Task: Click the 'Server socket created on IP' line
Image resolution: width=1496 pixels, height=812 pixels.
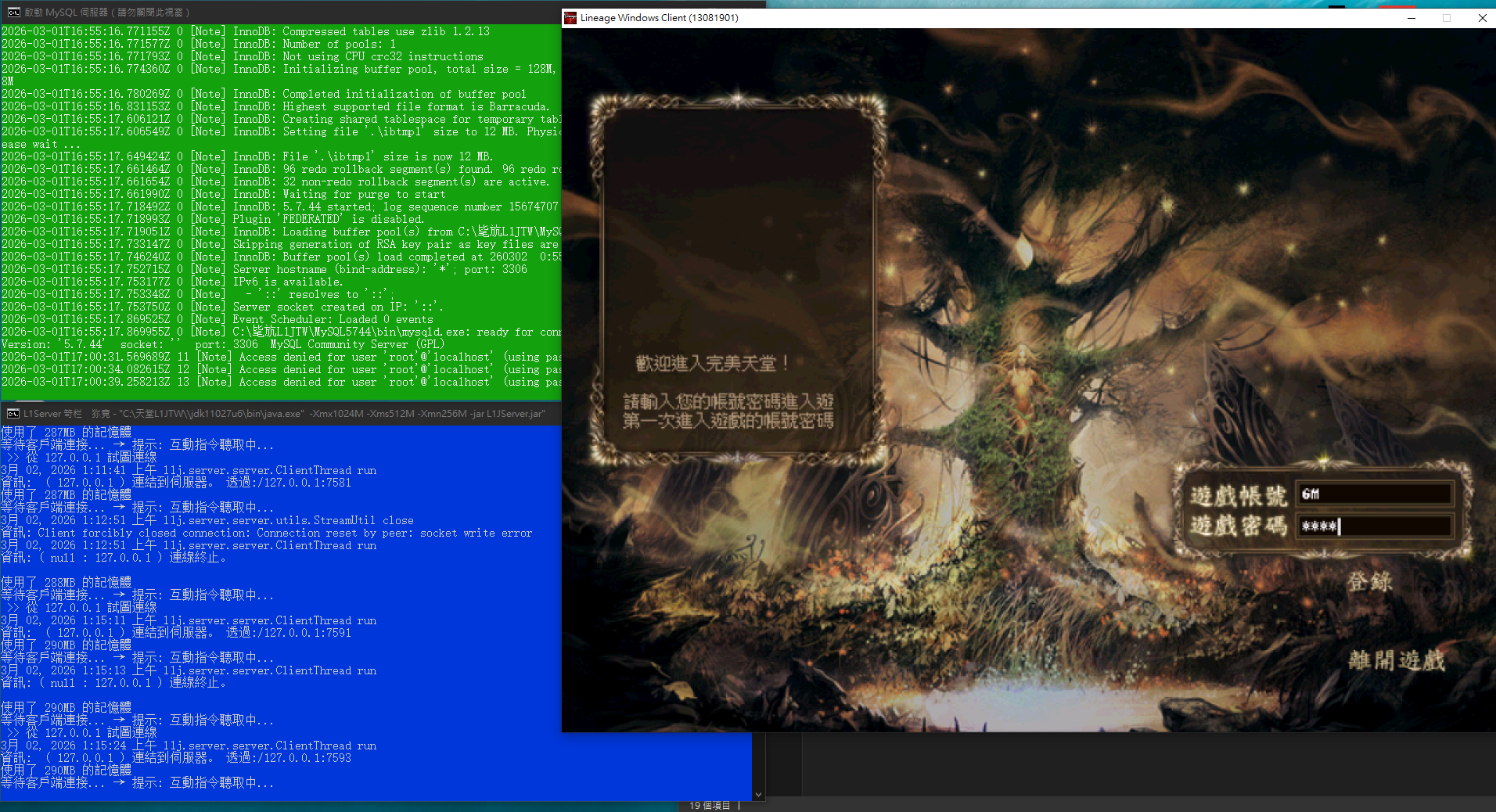Action: [x=222, y=307]
